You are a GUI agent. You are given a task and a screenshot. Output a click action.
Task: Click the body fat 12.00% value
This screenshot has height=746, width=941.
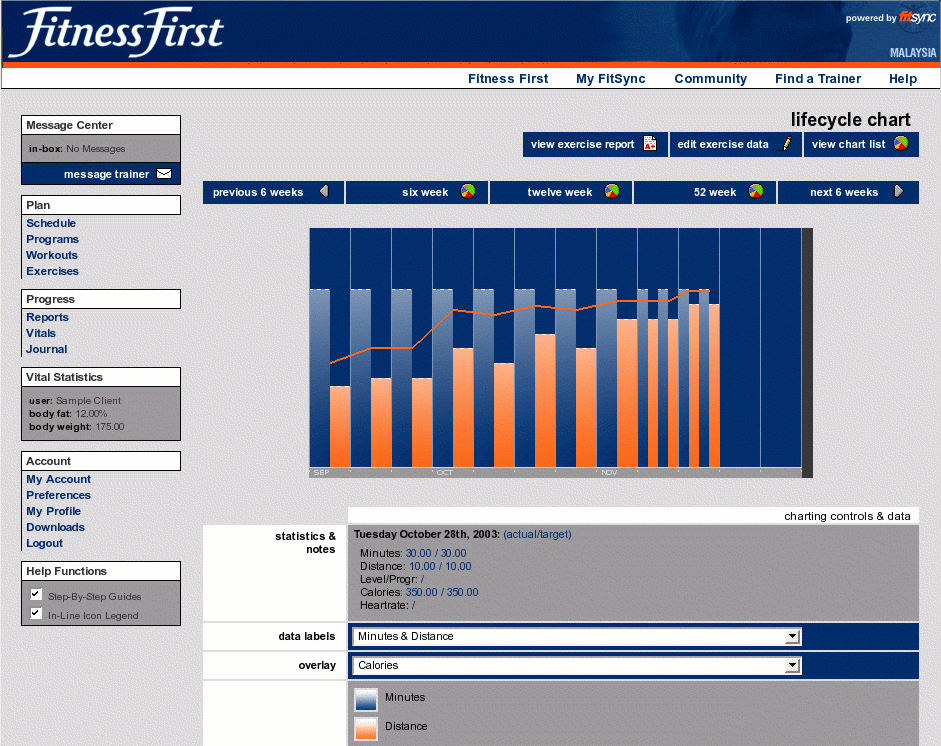click(91, 414)
